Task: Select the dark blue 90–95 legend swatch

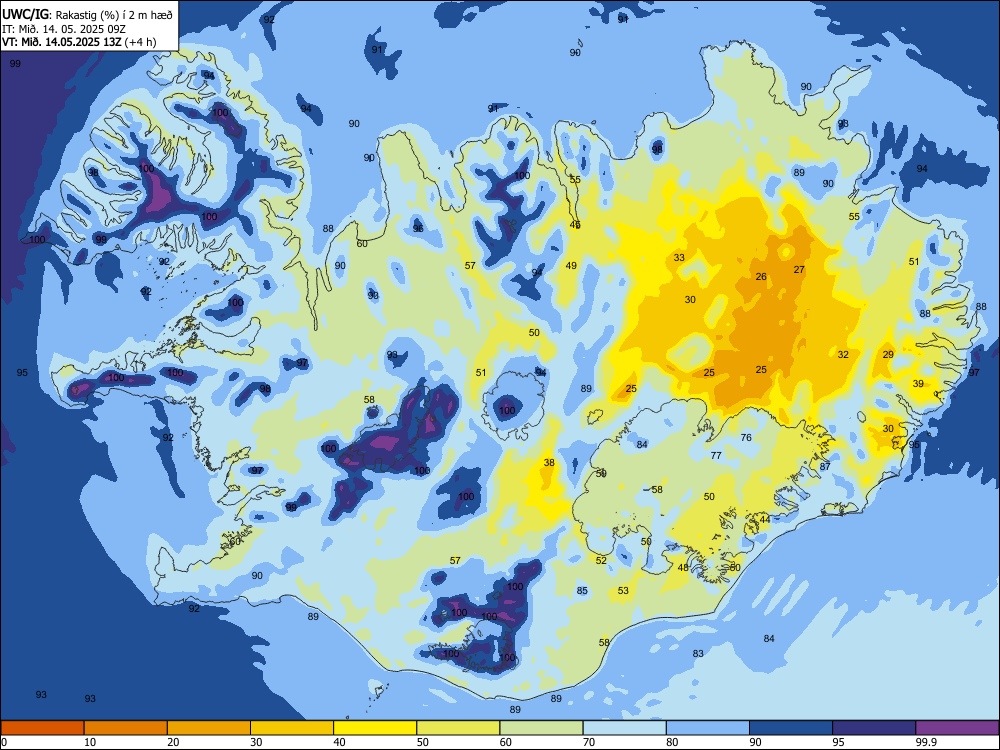Action: click(x=791, y=728)
